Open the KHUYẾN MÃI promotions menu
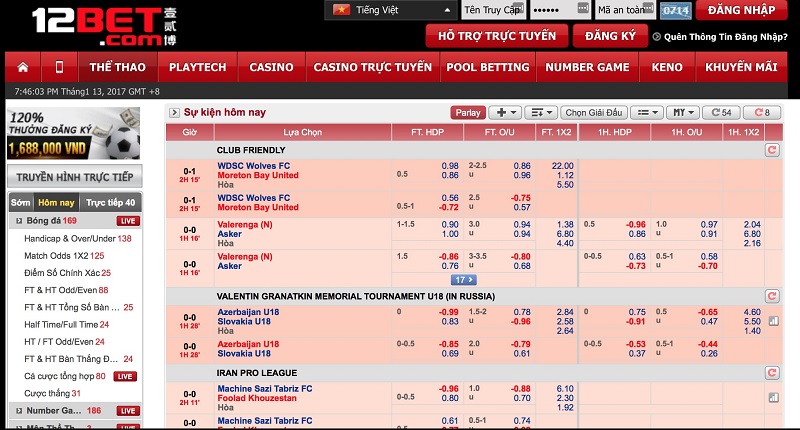800x430 pixels. coord(741,67)
